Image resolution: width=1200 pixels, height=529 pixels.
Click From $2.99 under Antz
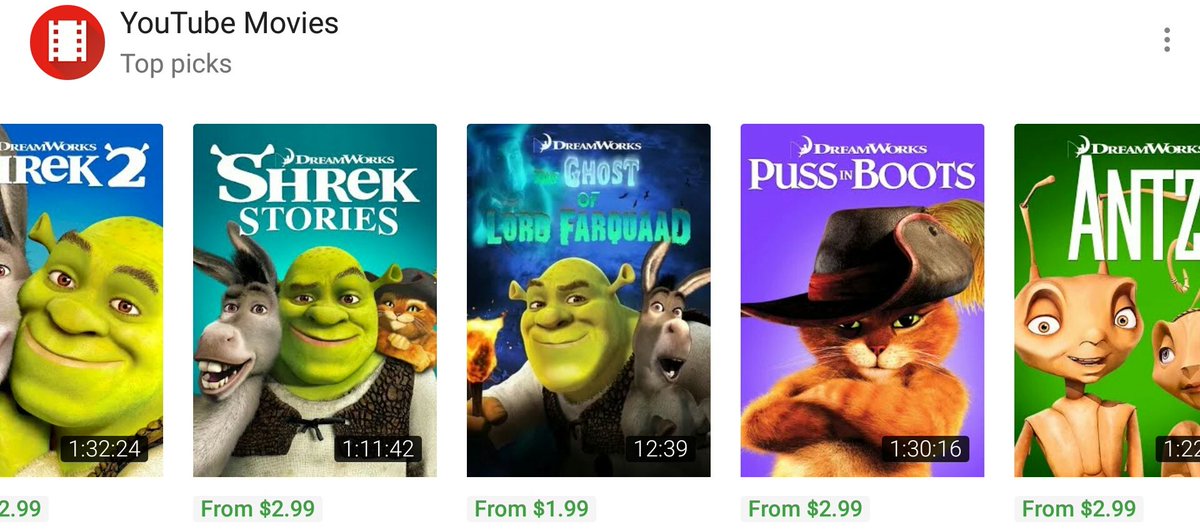click(1079, 509)
